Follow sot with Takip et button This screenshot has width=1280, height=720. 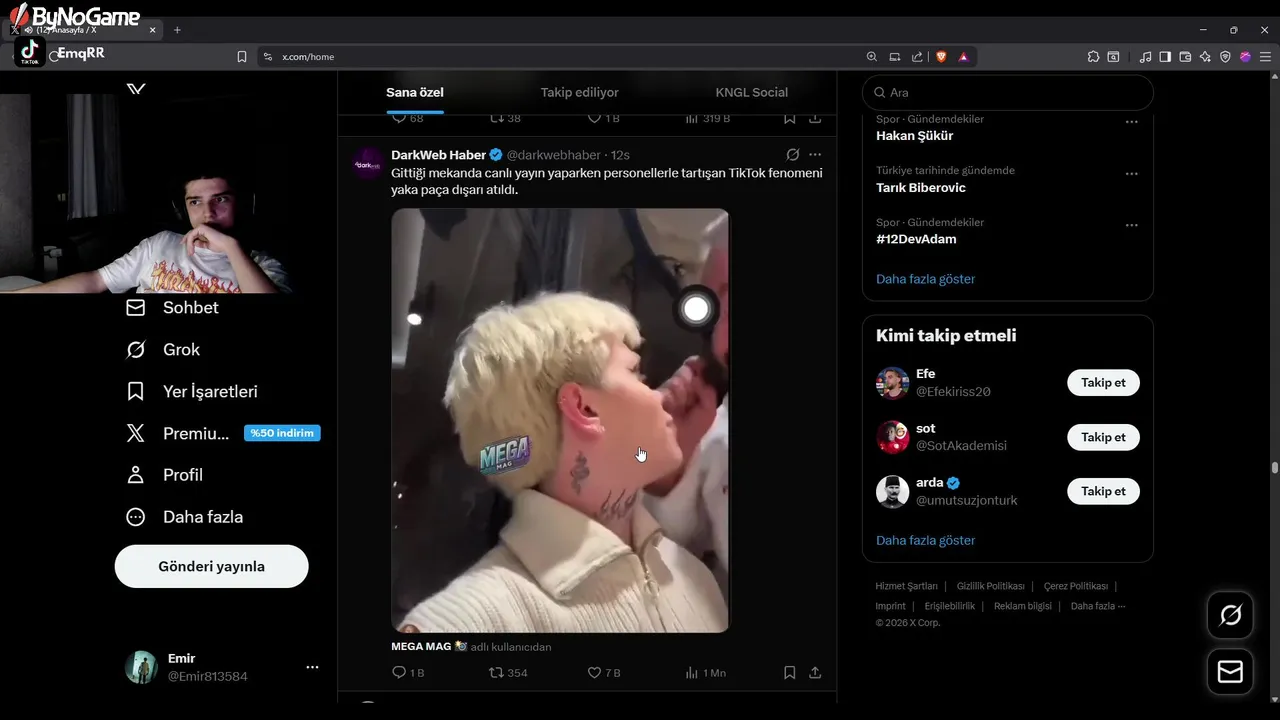pyautogui.click(x=1103, y=437)
